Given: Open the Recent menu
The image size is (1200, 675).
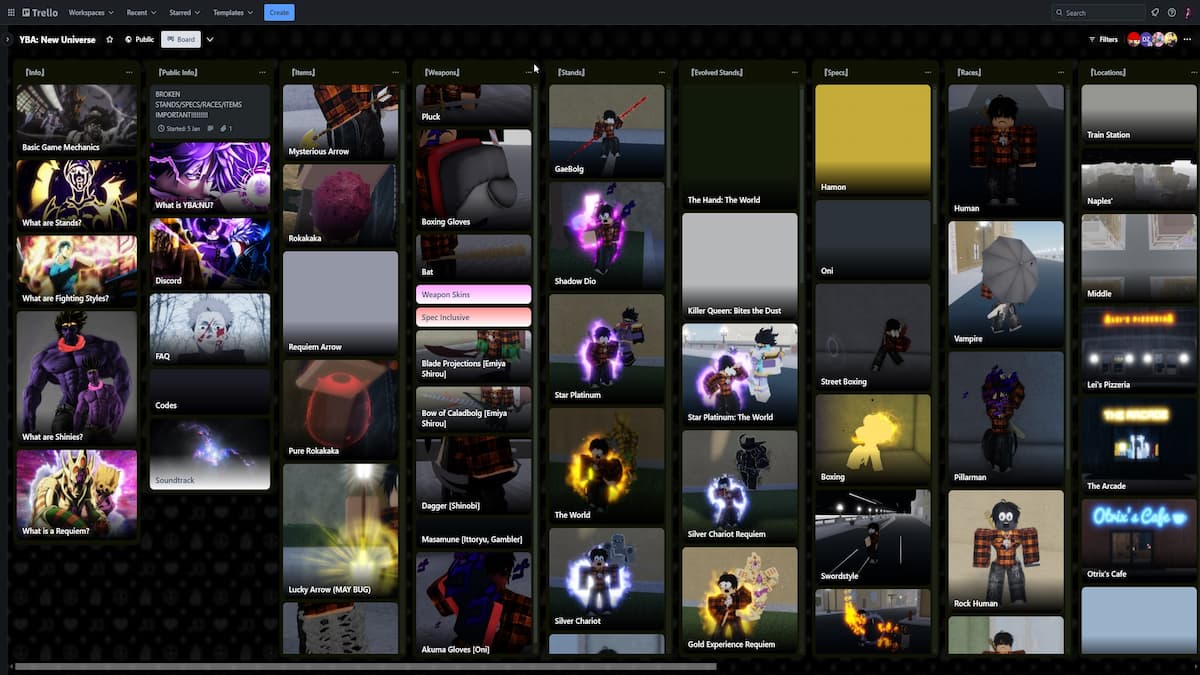Looking at the screenshot, I should coord(141,13).
